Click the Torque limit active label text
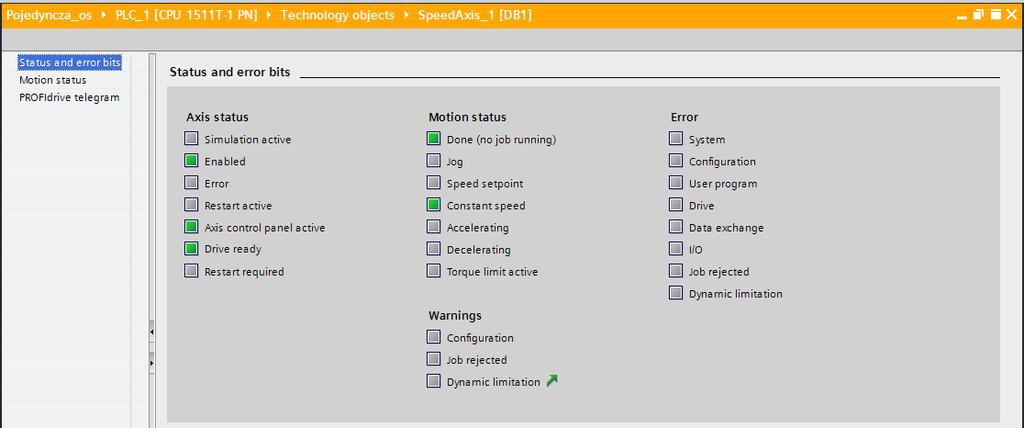 [492, 271]
